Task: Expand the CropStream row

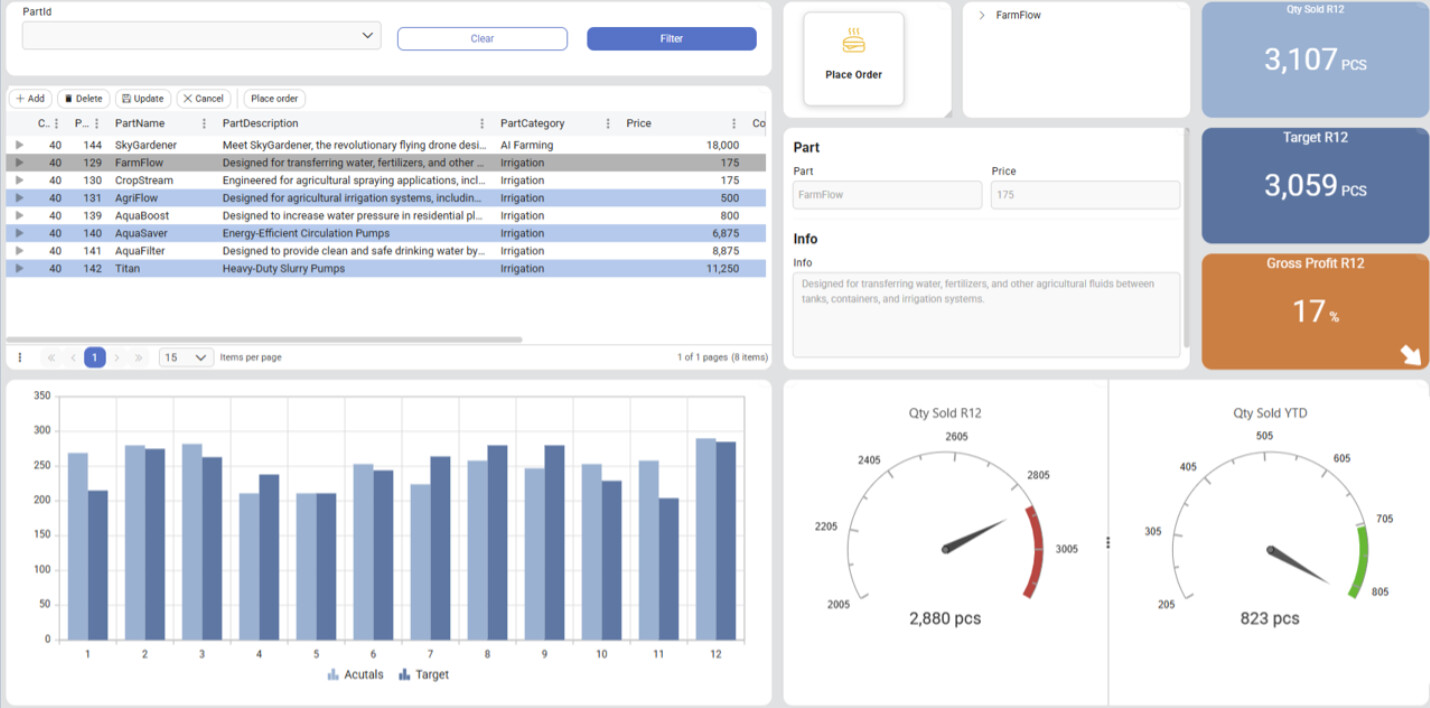Action: point(19,180)
